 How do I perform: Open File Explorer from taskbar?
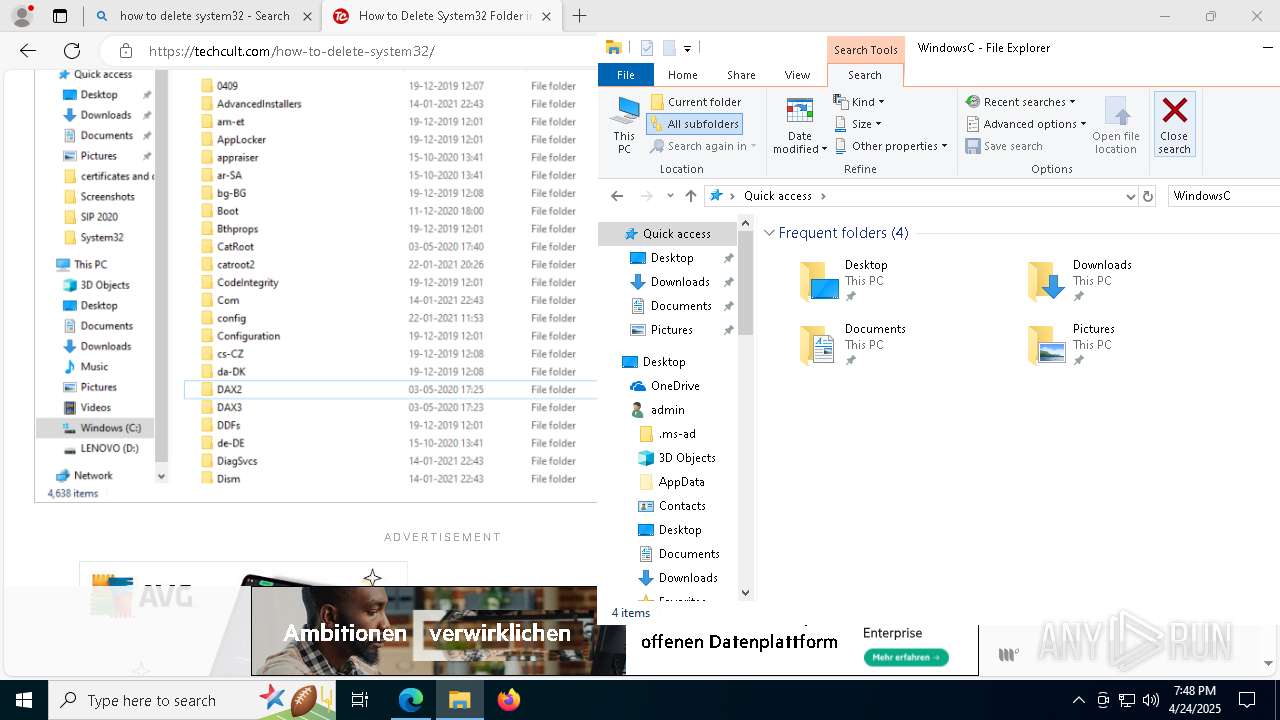click(459, 700)
